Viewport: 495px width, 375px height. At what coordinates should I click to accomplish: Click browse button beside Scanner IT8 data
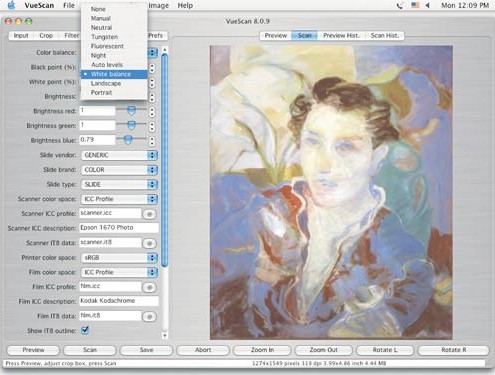click(x=149, y=243)
